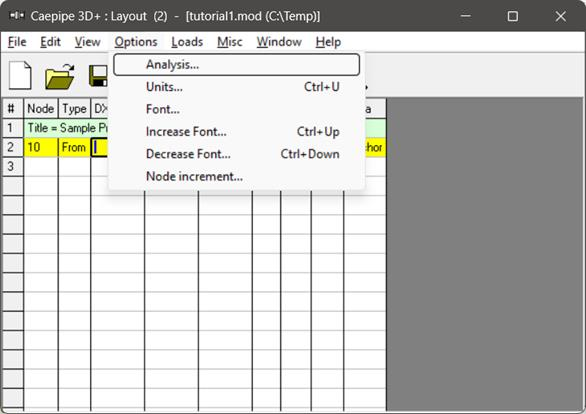This screenshot has width=586, height=414.
Task: Open the Misc menu
Action: coord(230,42)
